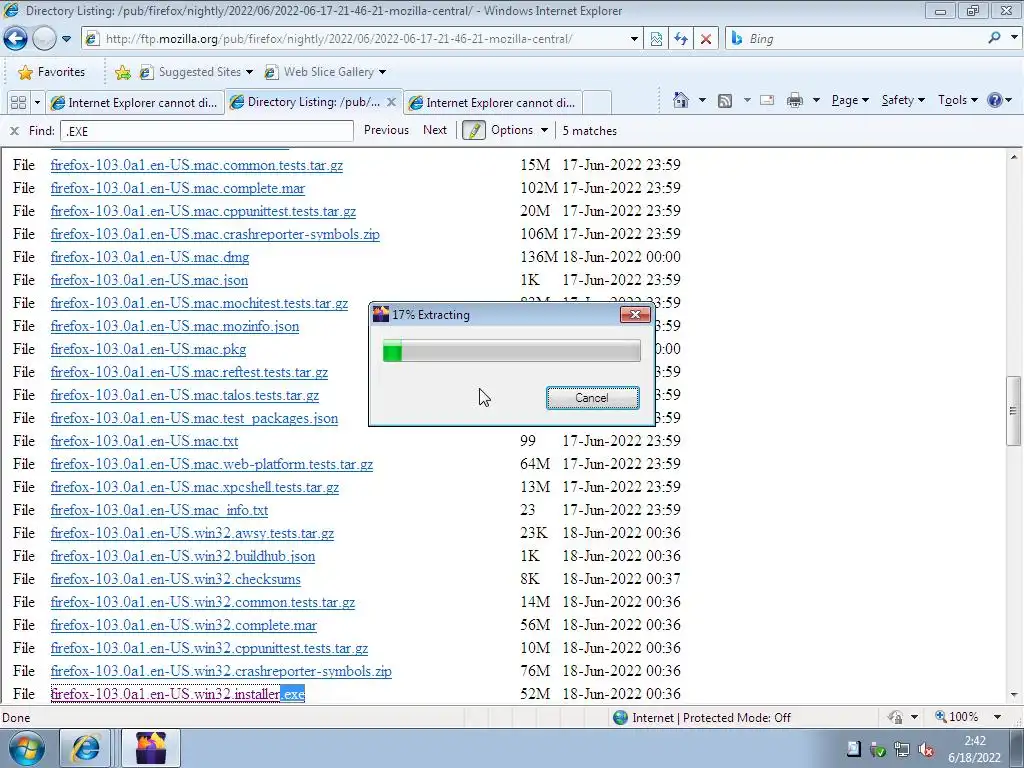Open firefox-103.0a1.en-US.mac_info.txt link
The width and height of the screenshot is (1024, 768).
click(159, 510)
